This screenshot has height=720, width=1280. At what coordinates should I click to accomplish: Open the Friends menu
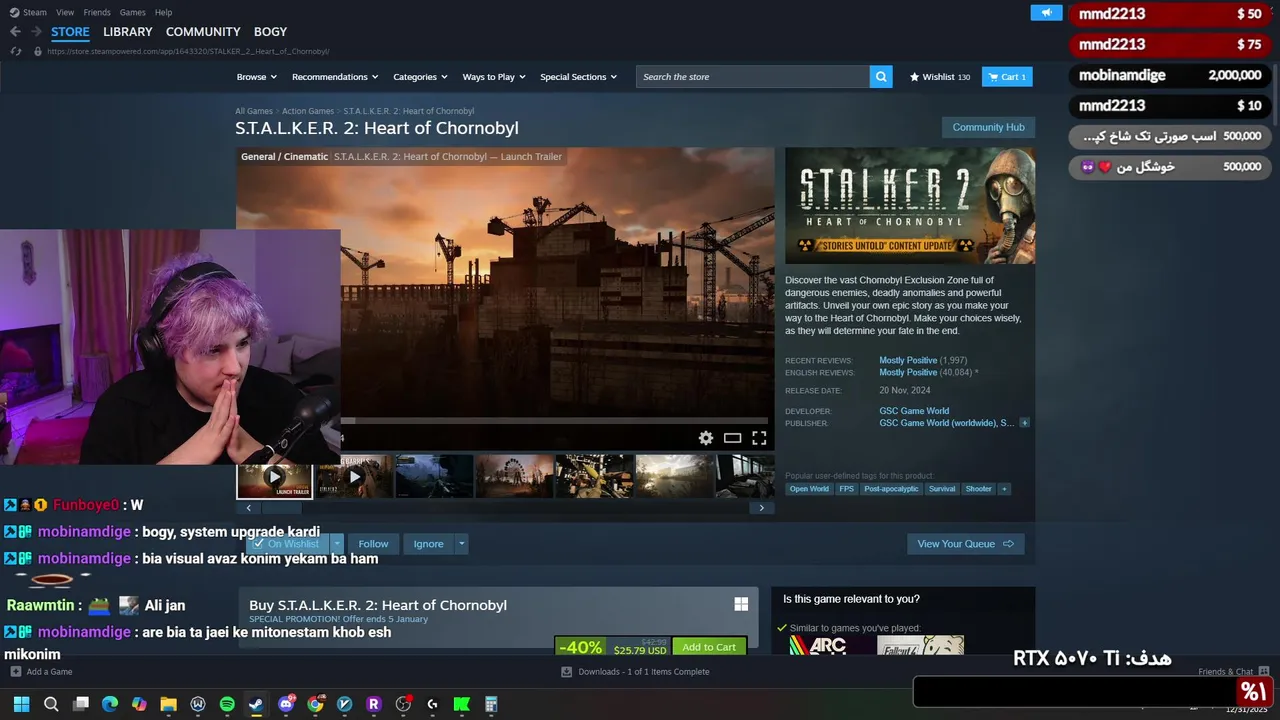click(97, 12)
